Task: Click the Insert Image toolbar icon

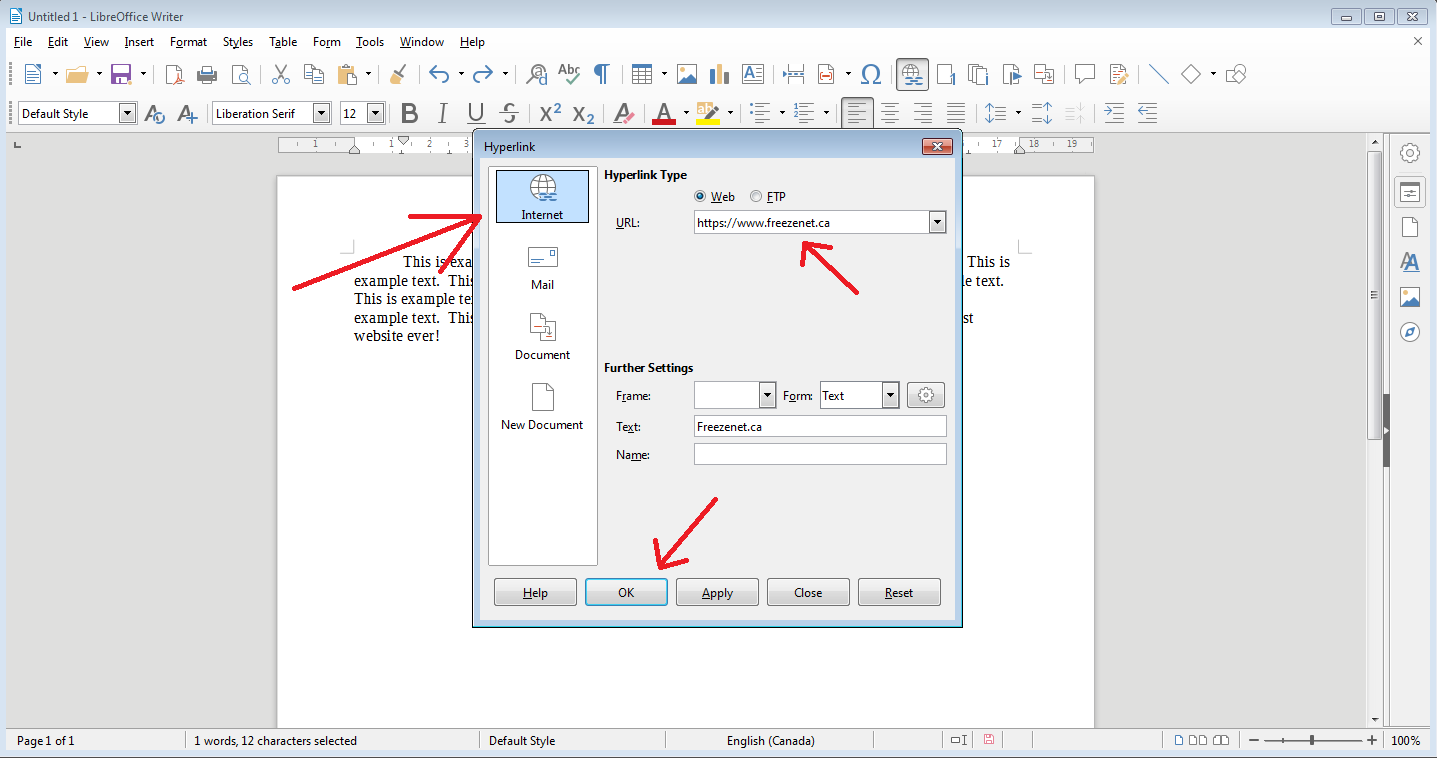Action: (x=687, y=74)
